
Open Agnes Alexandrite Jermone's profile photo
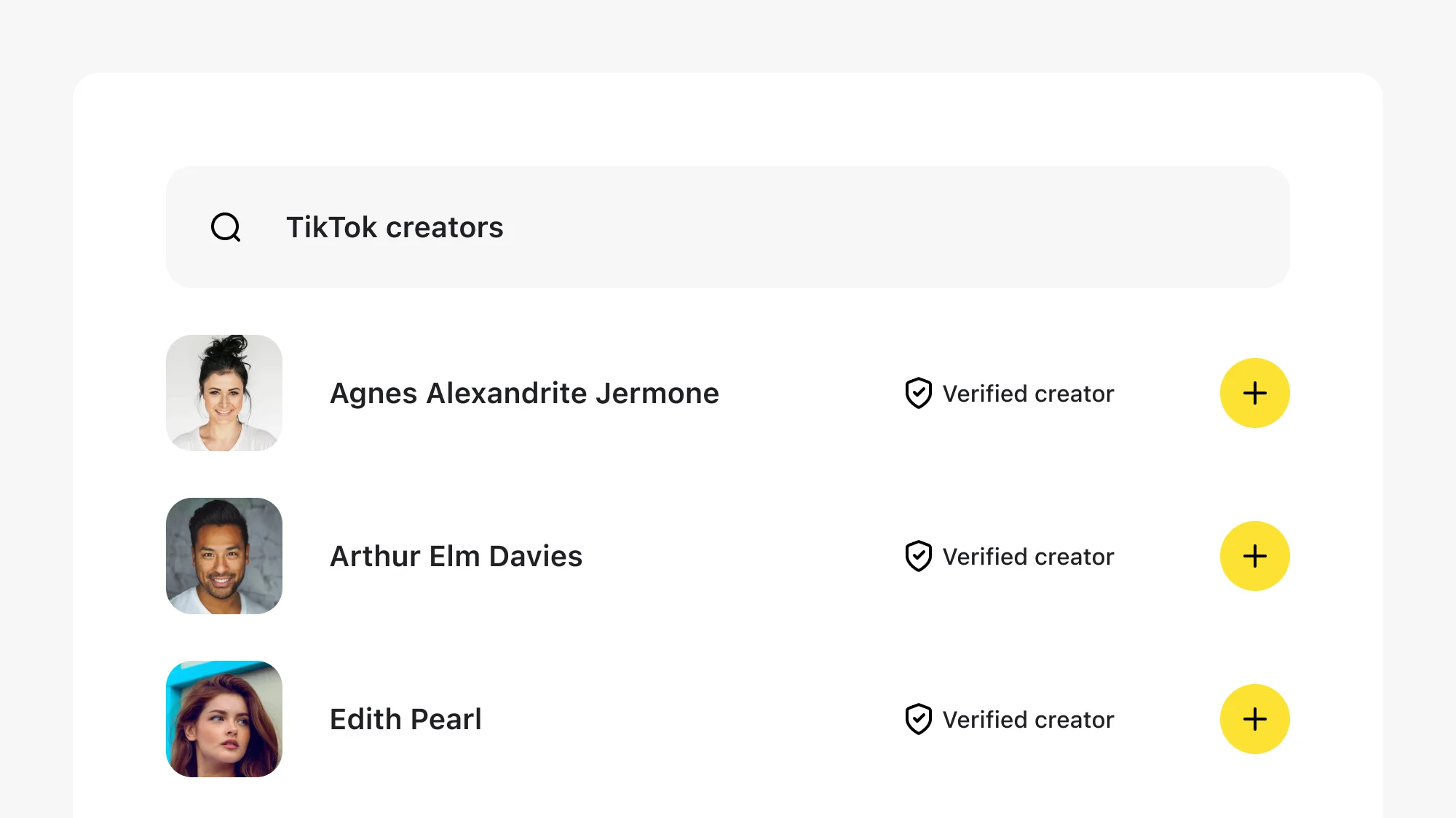[224, 393]
